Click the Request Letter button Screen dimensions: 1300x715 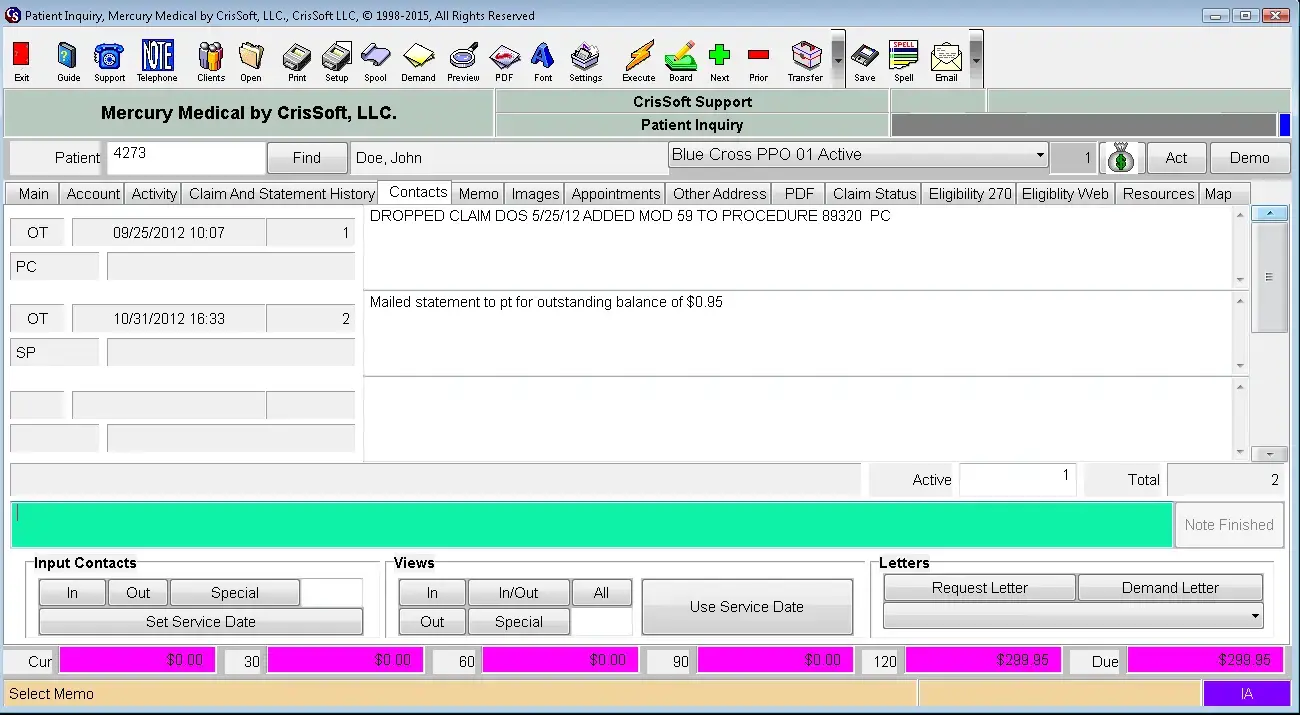(978, 587)
